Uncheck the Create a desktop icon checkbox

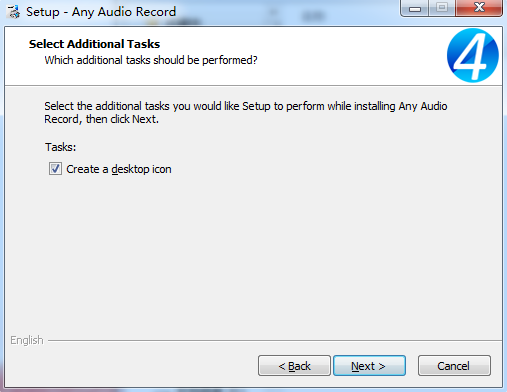click(x=55, y=169)
